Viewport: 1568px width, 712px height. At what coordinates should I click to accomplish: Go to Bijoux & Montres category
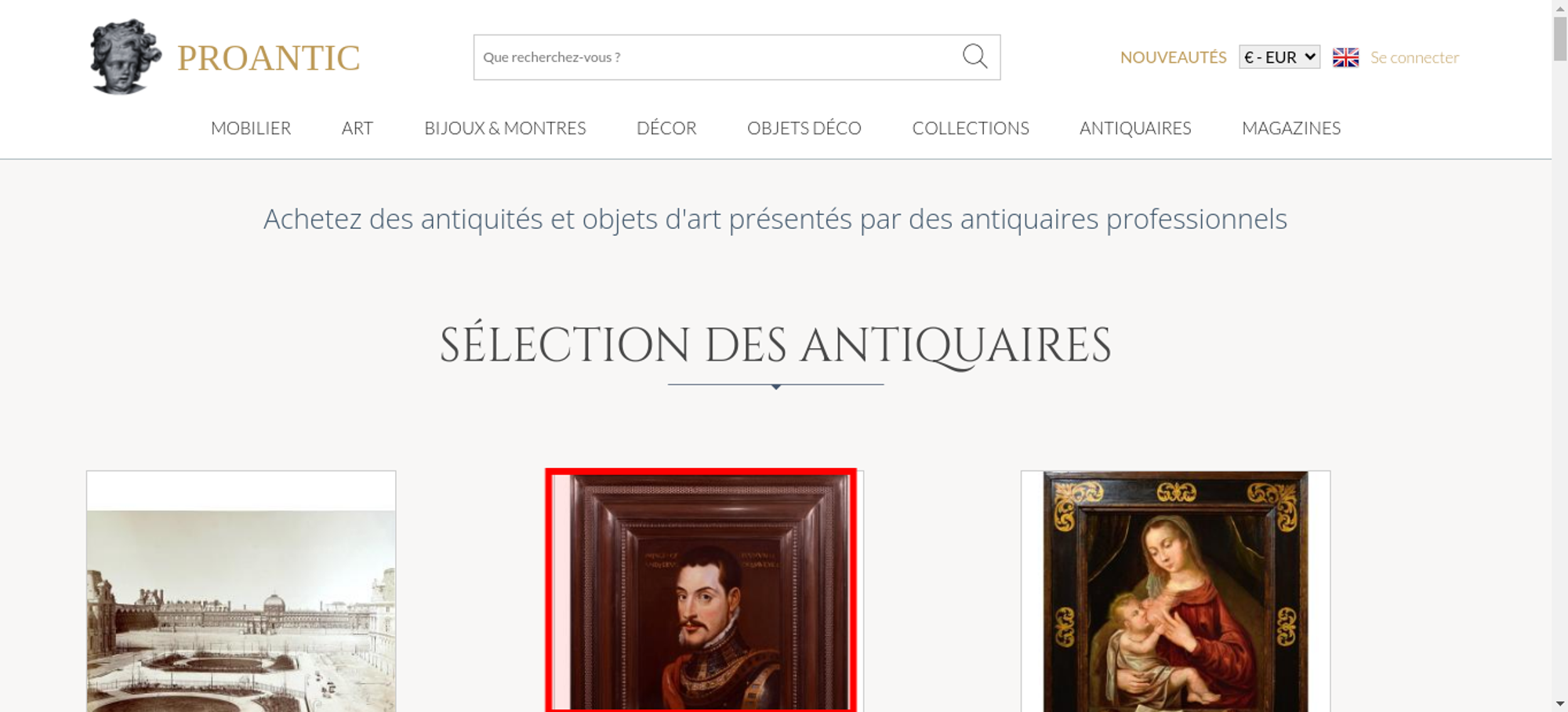505,128
